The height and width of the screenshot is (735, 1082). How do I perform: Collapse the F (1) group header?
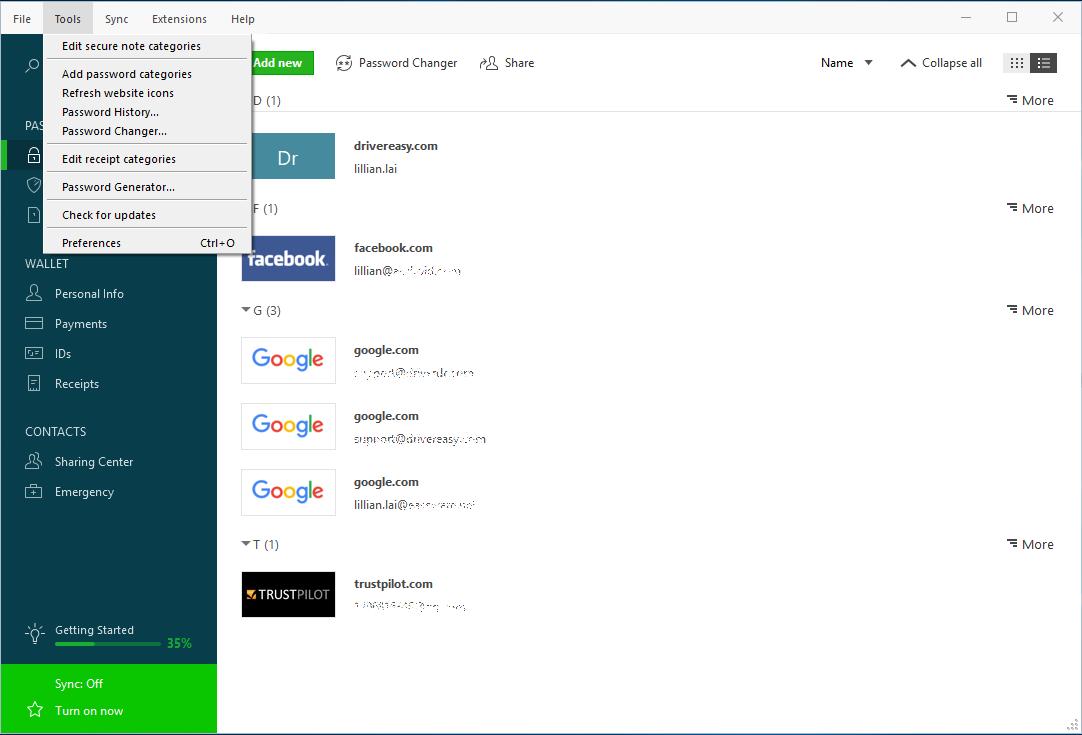[x=265, y=208]
